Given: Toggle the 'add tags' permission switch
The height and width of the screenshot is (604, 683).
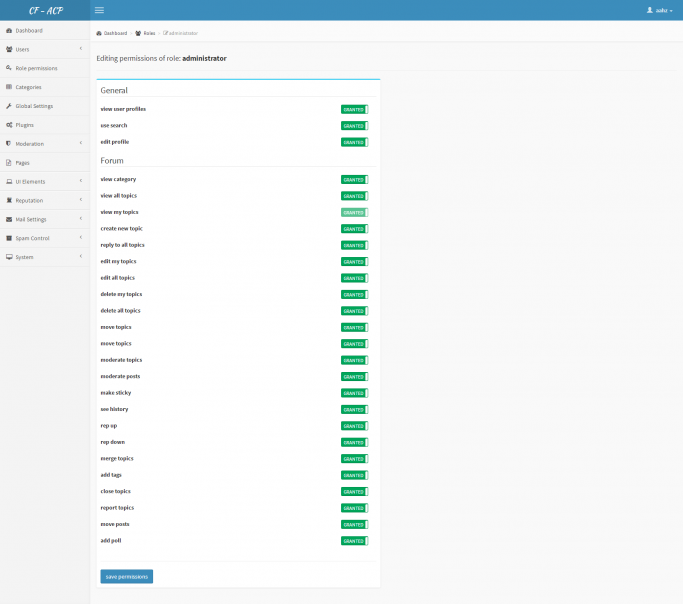Looking at the screenshot, I should tap(355, 475).
